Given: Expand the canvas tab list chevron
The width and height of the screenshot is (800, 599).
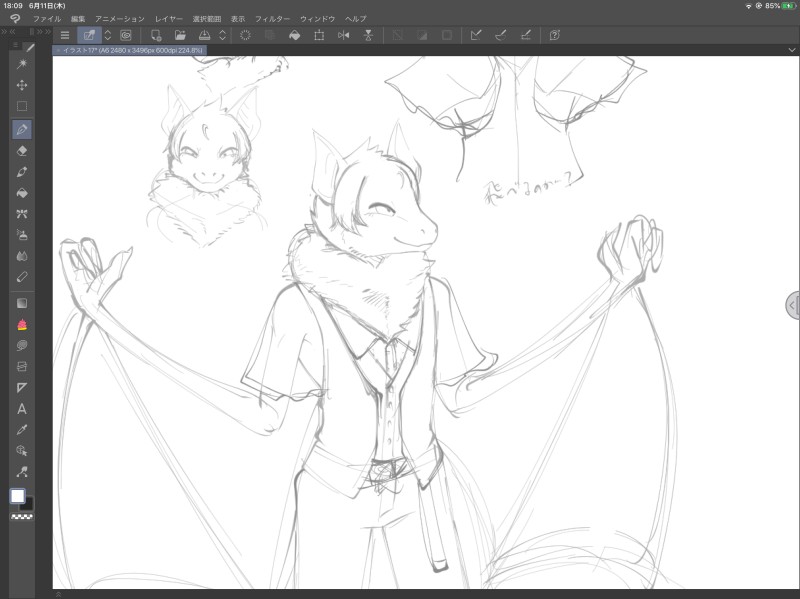Looking at the screenshot, I should [x=792, y=50].
